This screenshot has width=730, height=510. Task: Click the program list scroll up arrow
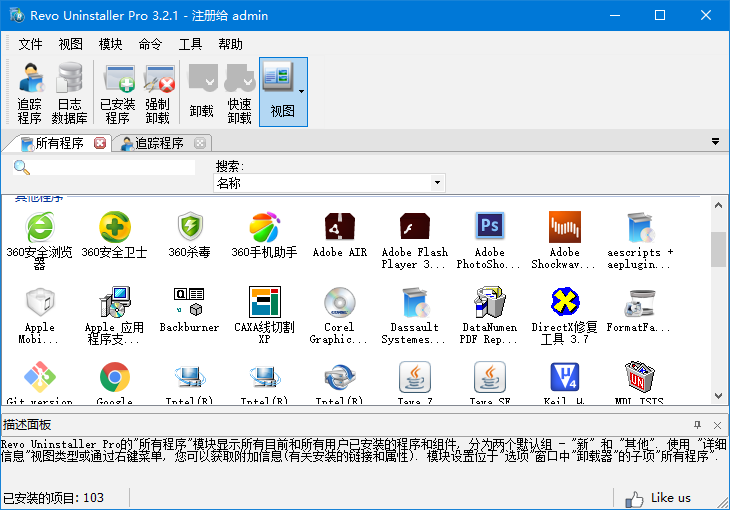tap(718, 205)
